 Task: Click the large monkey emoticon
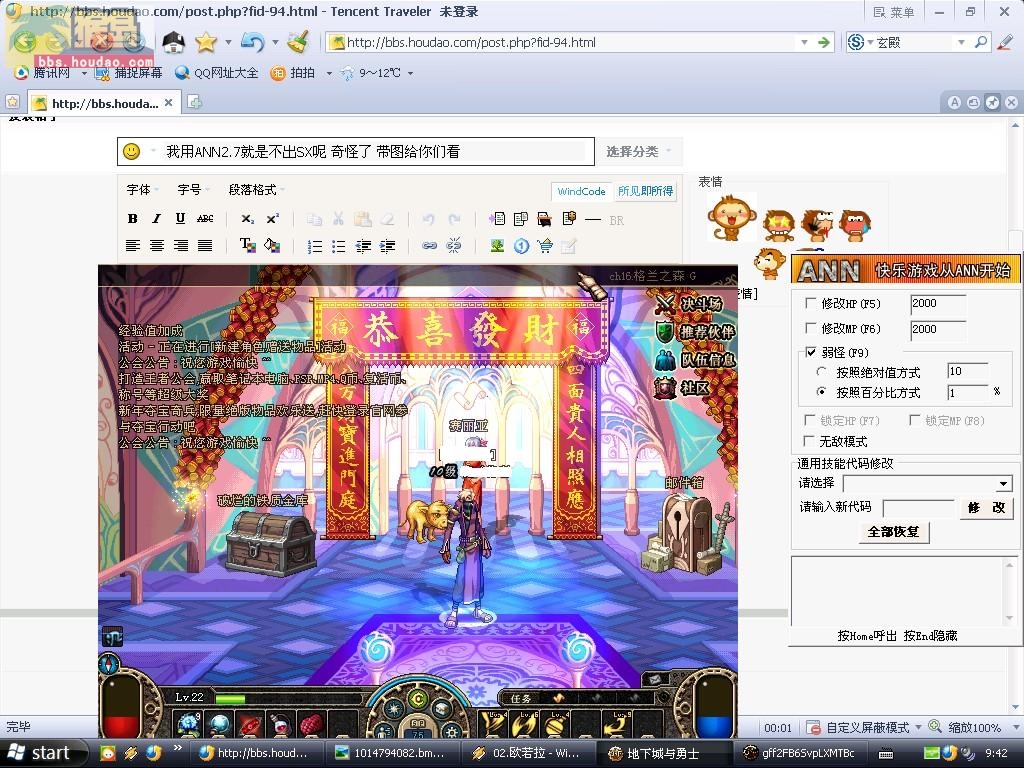[731, 217]
